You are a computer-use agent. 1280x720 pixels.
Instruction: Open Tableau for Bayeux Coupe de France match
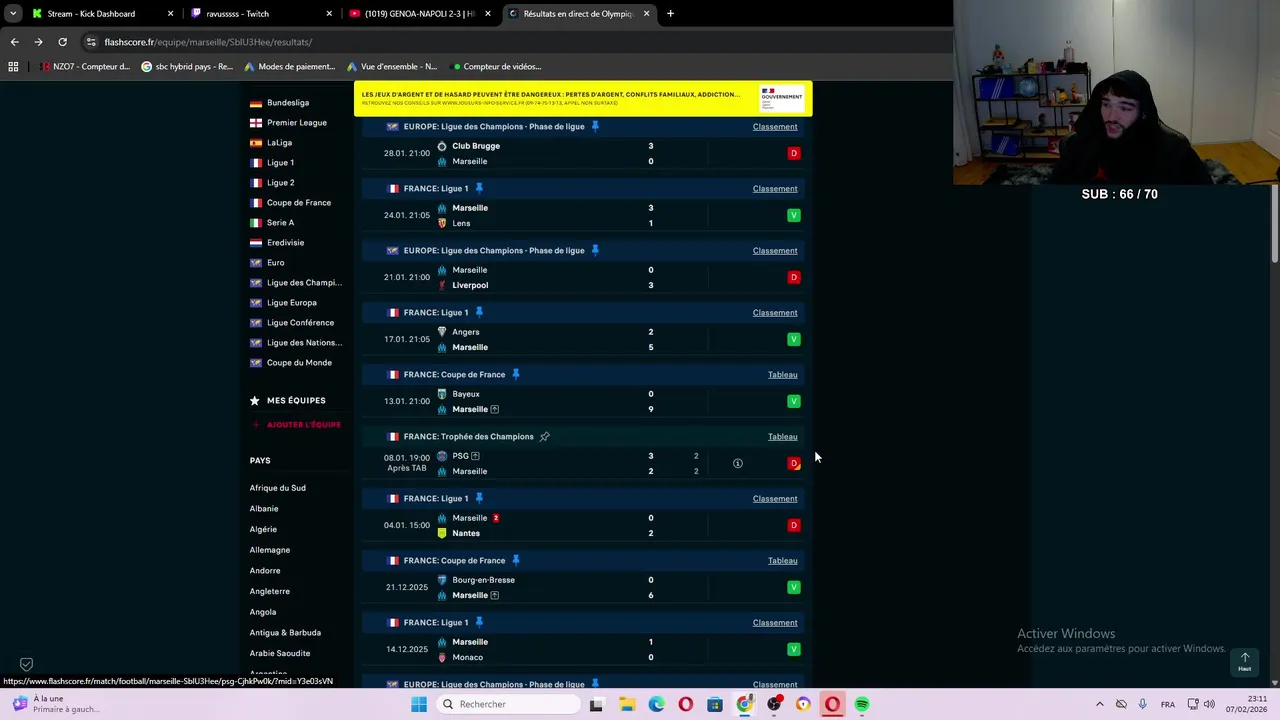click(x=782, y=374)
